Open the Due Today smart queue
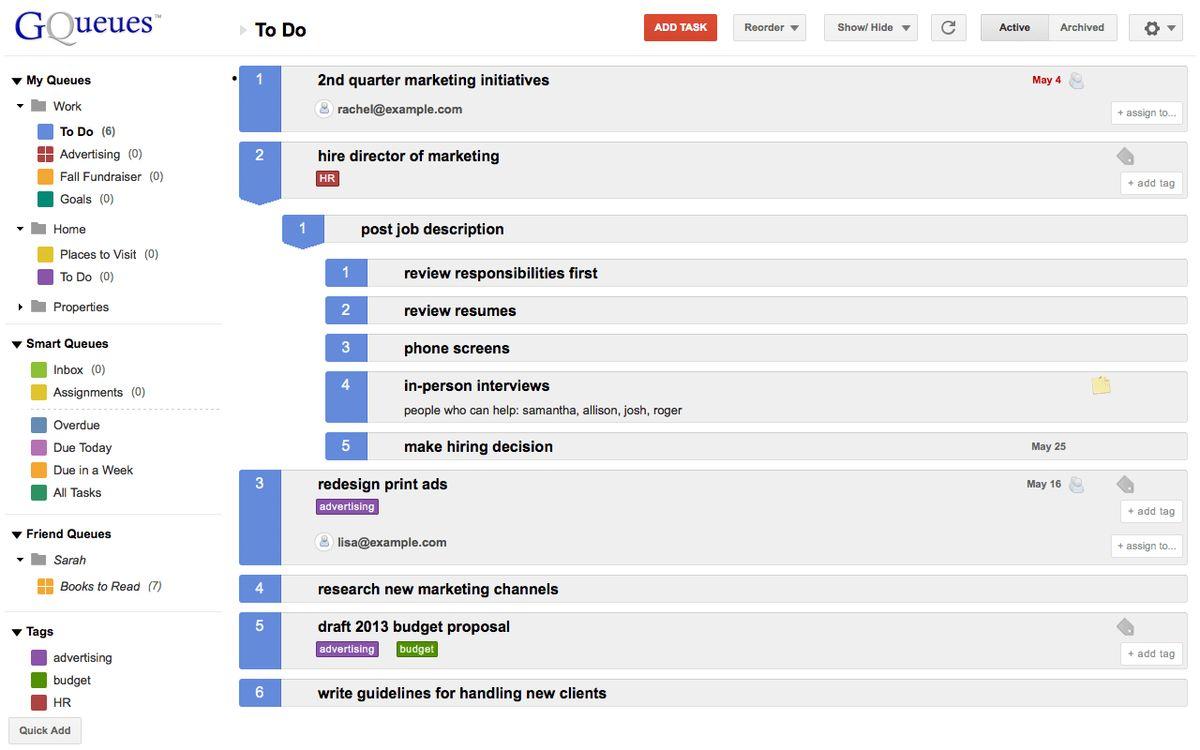Image resolution: width=1200 pixels, height=750 pixels. [82, 448]
